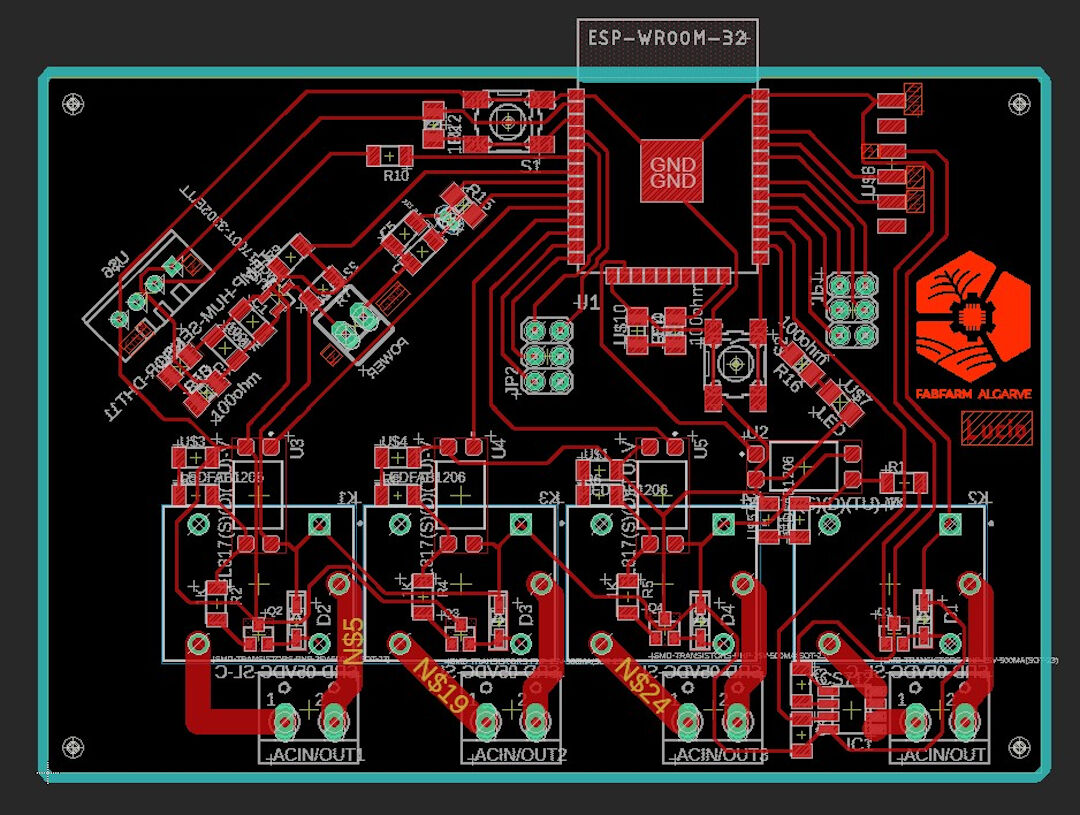Viewport: 1080px width, 815px height.
Task: Select the U5 component label
Action: click(x=700, y=450)
